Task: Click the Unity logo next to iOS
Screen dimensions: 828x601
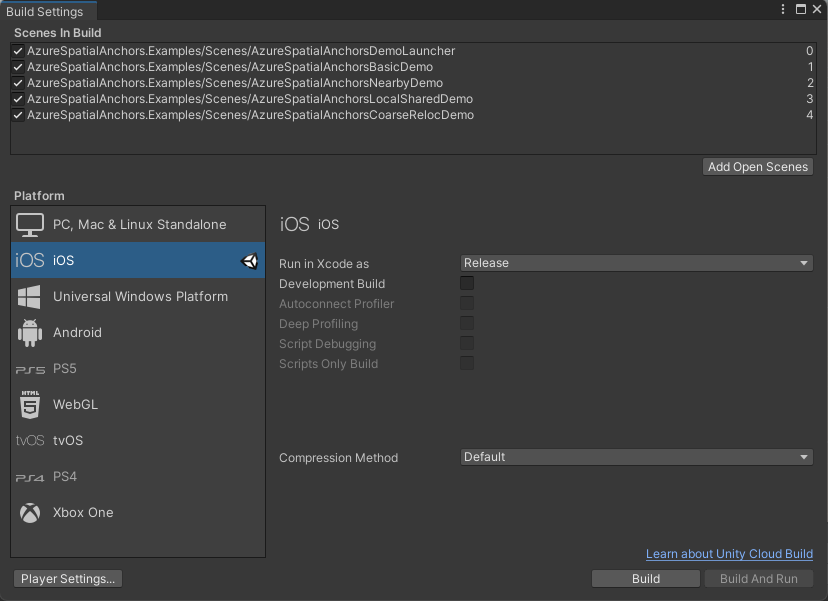Action: pos(248,260)
